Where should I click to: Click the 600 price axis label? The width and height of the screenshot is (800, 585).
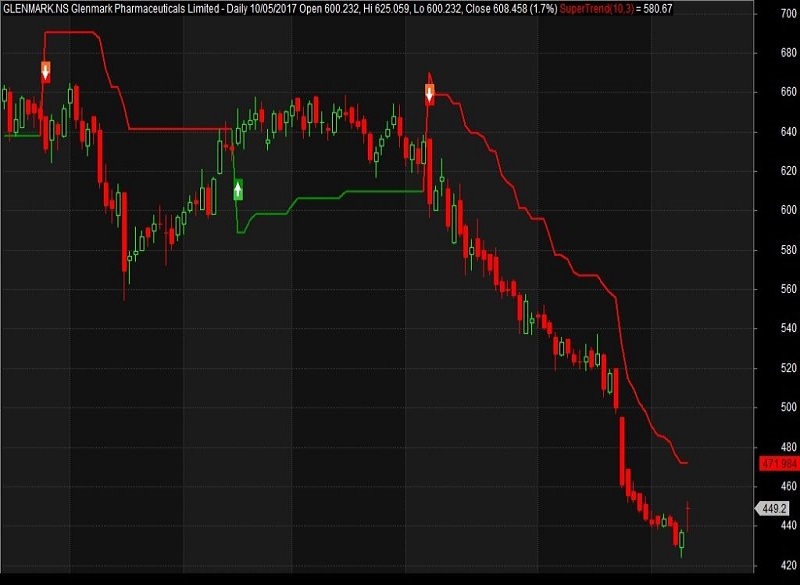tap(789, 210)
